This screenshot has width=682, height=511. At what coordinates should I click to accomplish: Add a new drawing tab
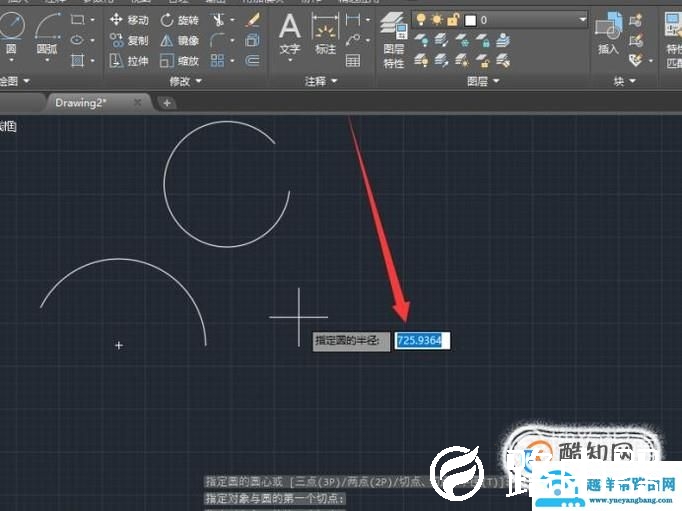click(167, 102)
